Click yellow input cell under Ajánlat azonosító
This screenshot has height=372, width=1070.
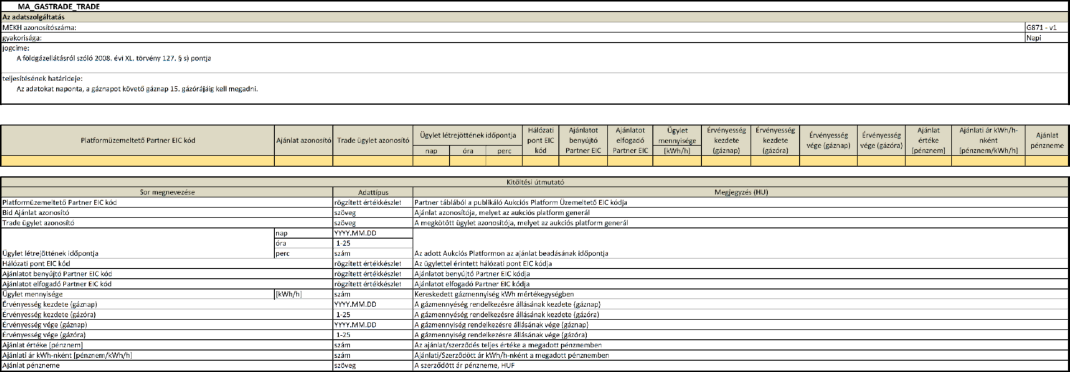pos(304,161)
